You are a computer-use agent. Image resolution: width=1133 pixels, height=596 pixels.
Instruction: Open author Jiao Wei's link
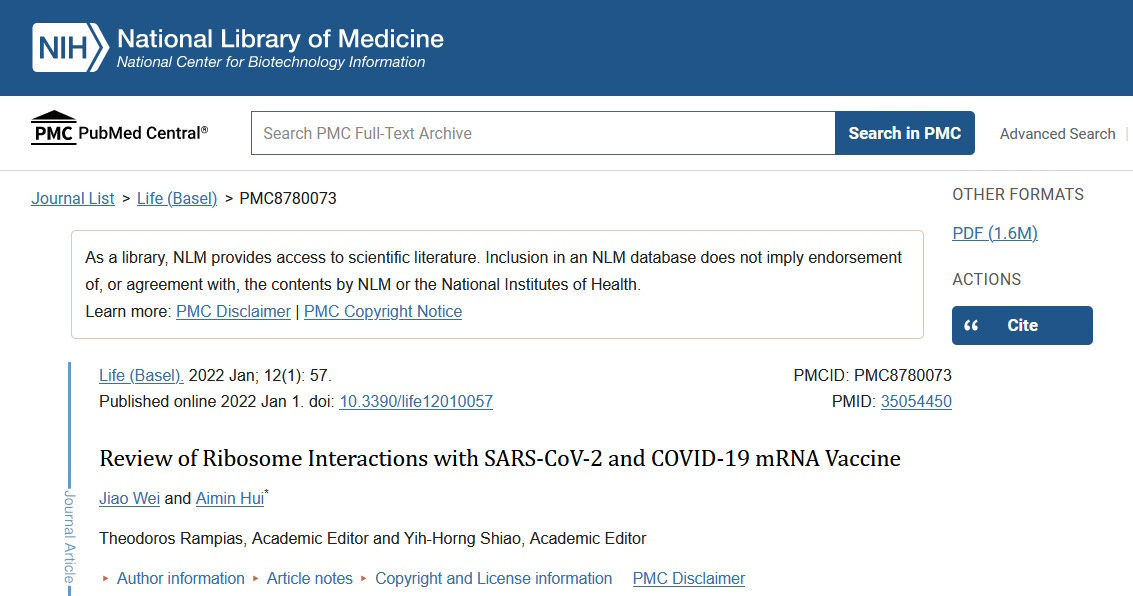[x=129, y=498]
